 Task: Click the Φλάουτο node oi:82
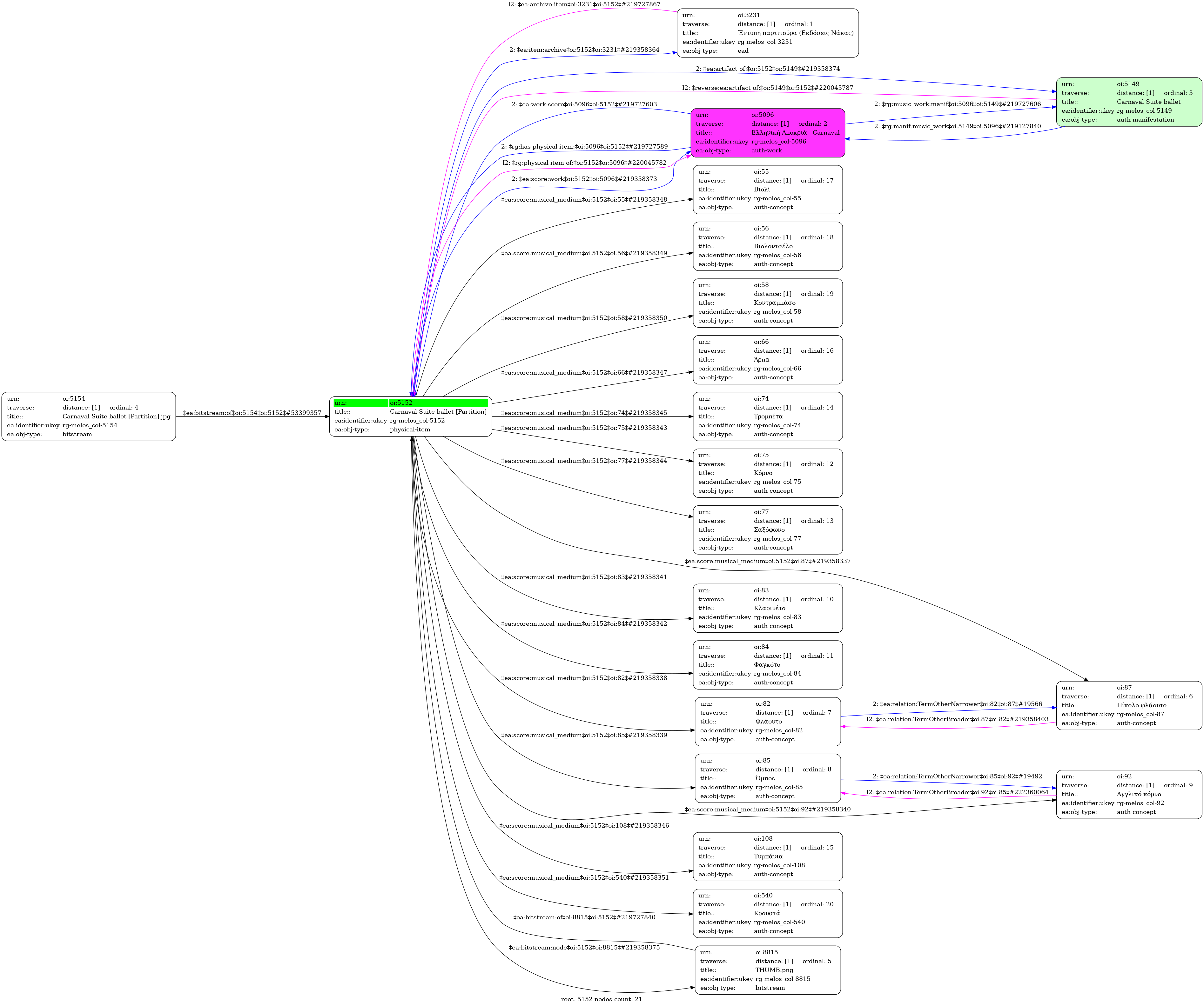[x=767, y=721]
